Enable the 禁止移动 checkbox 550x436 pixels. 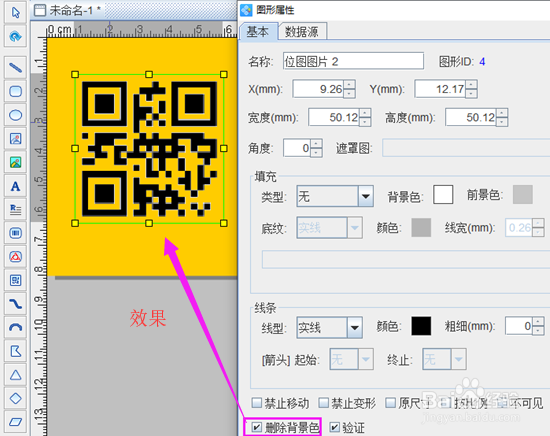point(257,403)
